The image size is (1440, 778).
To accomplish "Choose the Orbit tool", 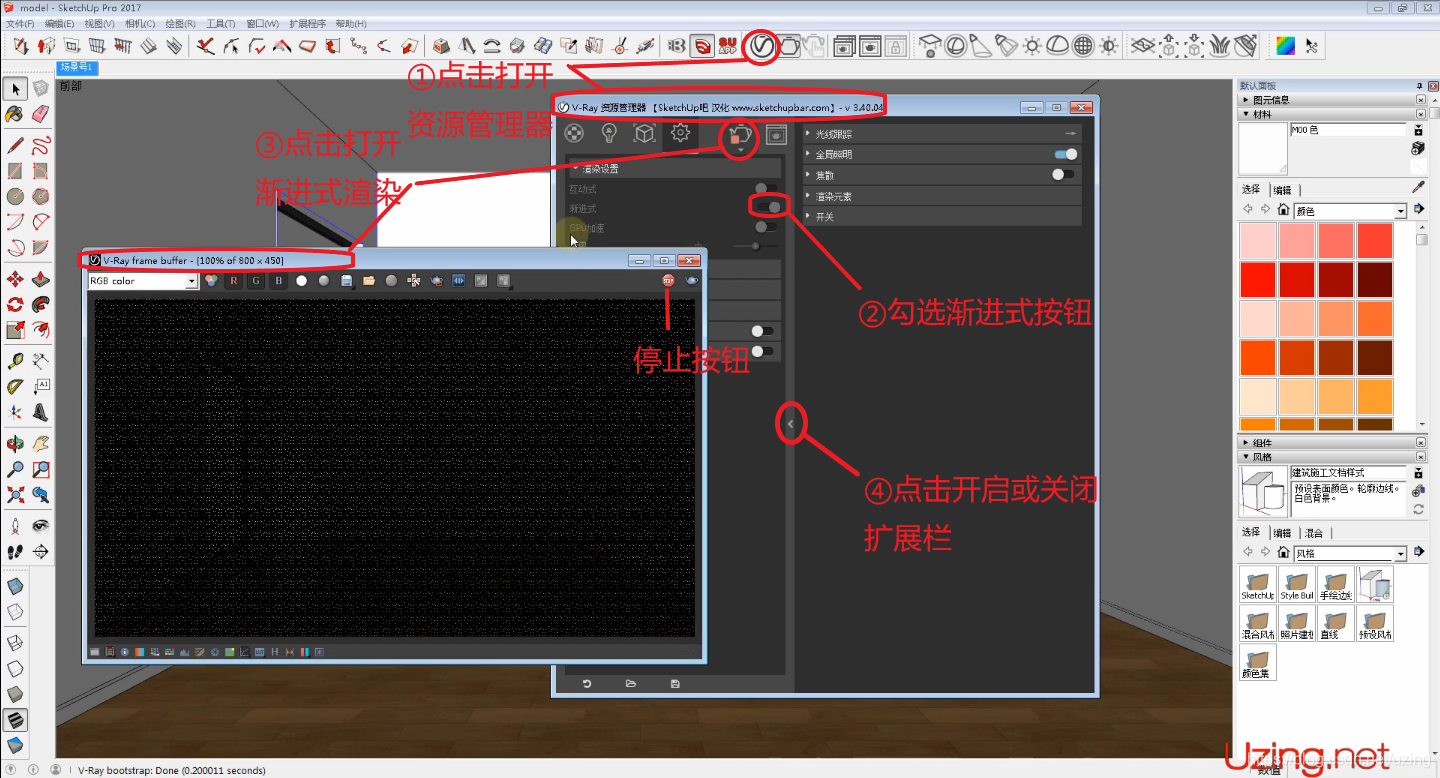I will (16, 443).
